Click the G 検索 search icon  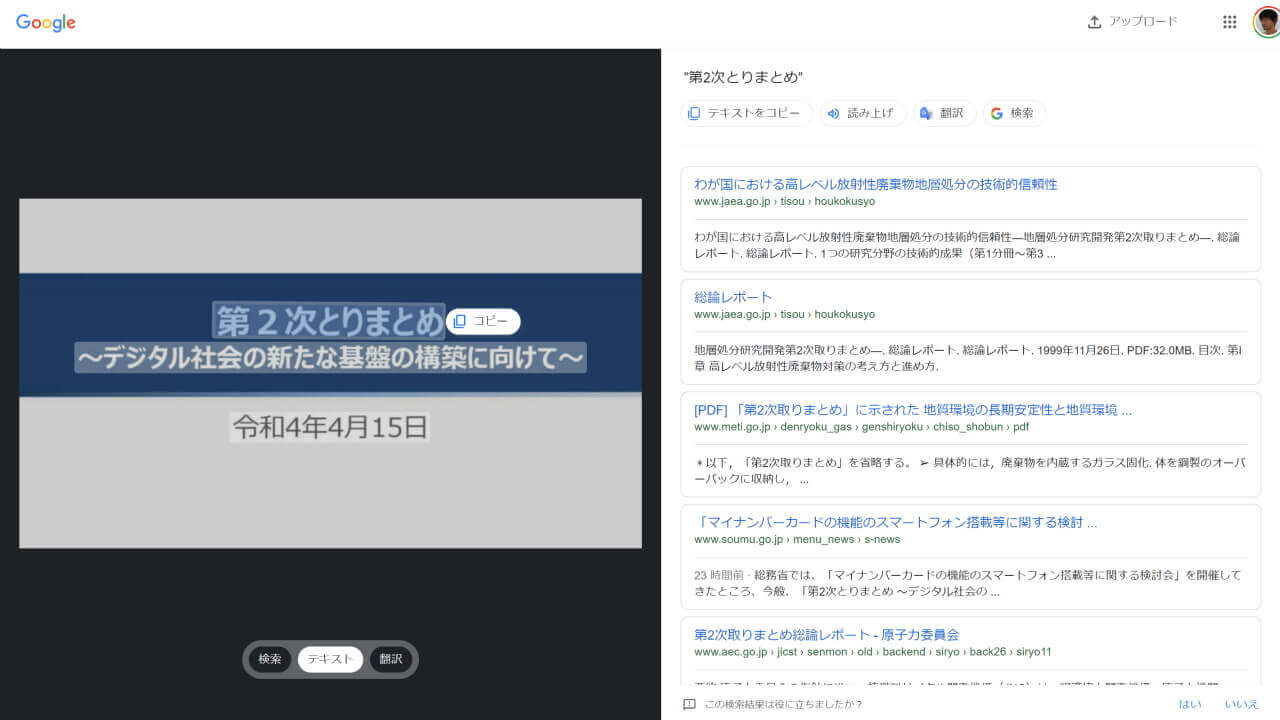996,113
